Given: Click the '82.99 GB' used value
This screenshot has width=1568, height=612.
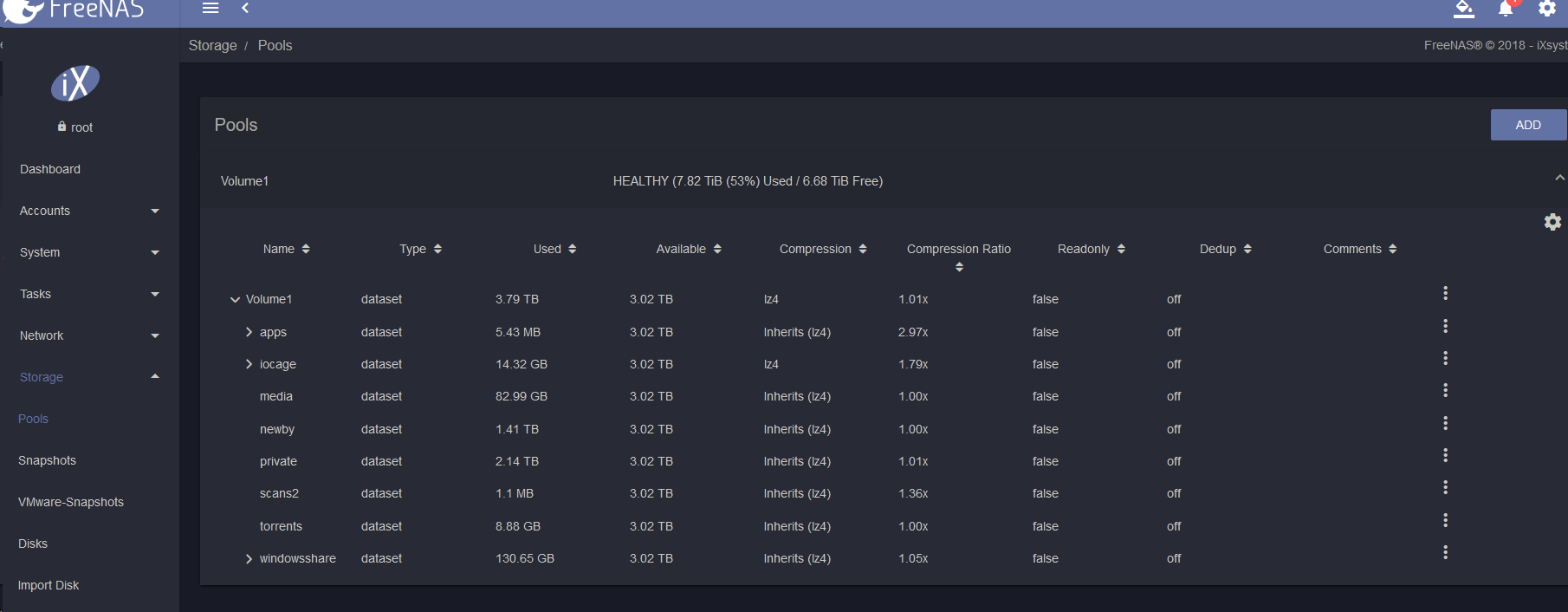Looking at the screenshot, I should tap(521, 396).
